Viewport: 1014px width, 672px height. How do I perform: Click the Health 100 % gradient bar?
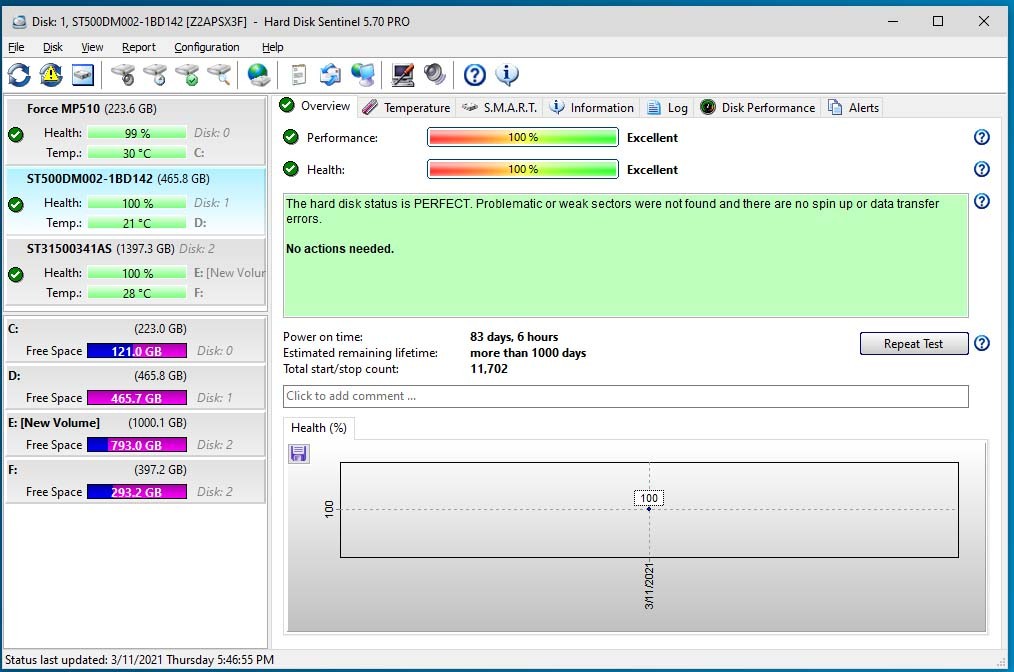click(523, 169)
